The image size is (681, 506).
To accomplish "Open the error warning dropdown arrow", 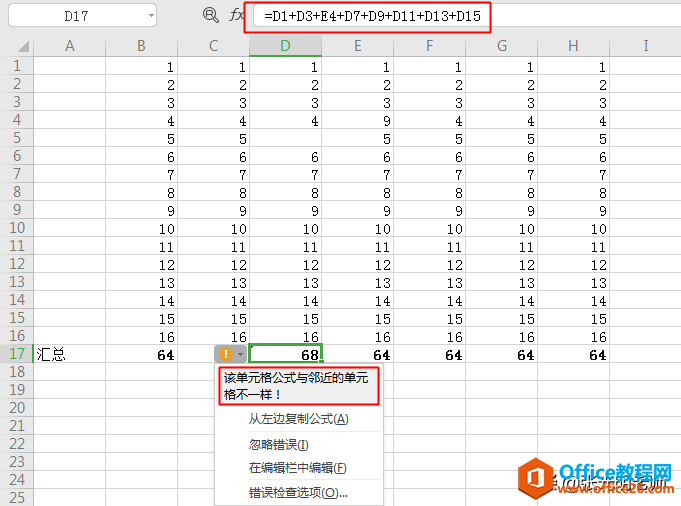I will 240,354.
